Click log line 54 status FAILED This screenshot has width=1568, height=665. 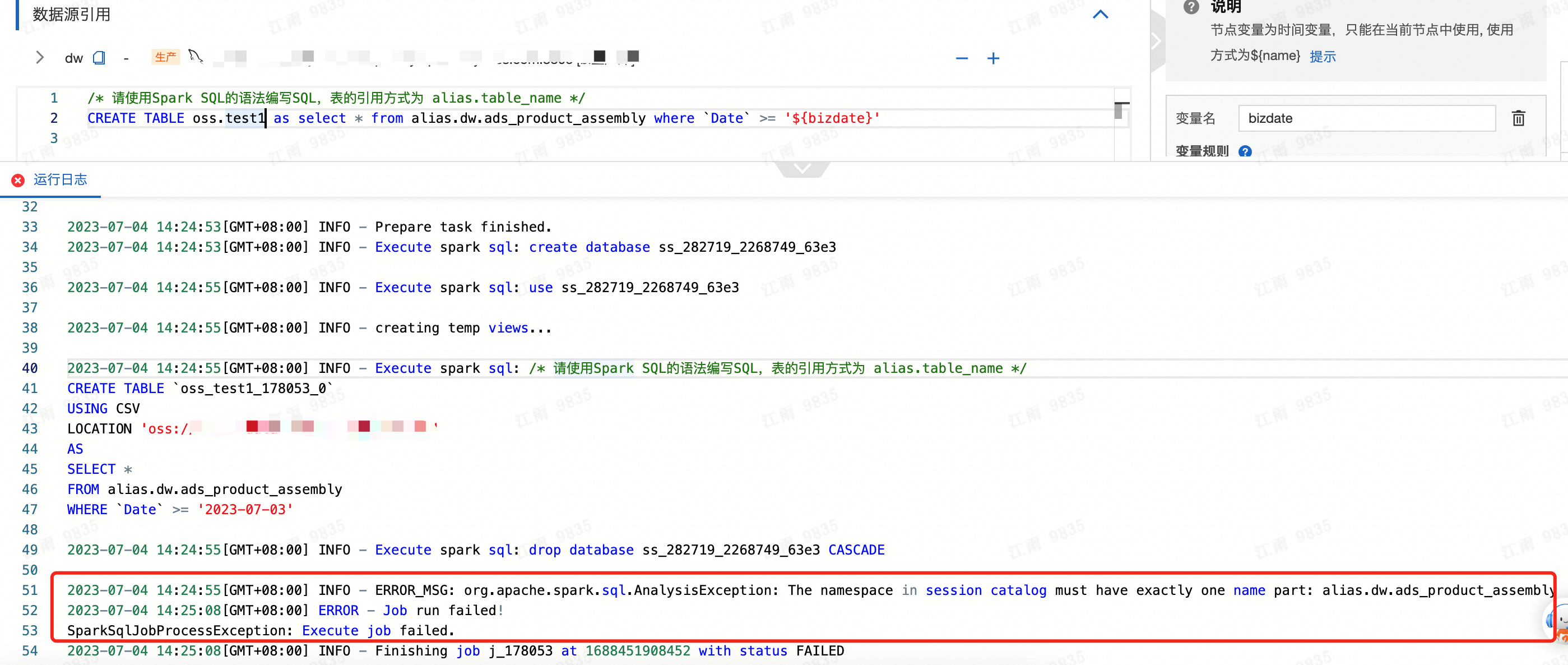pyautogui.click(x=455, y=650)
